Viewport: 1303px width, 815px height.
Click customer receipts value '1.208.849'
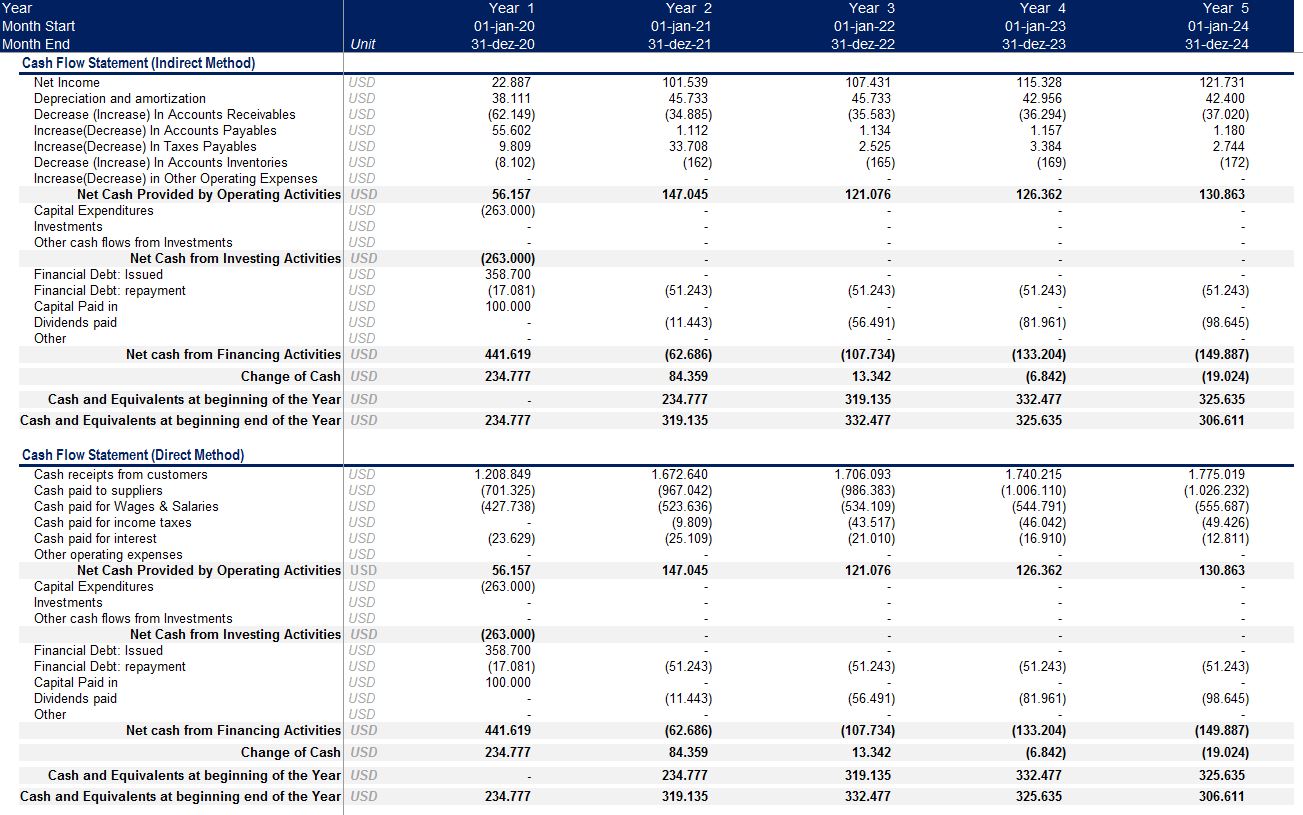click(x=503, y=474)
